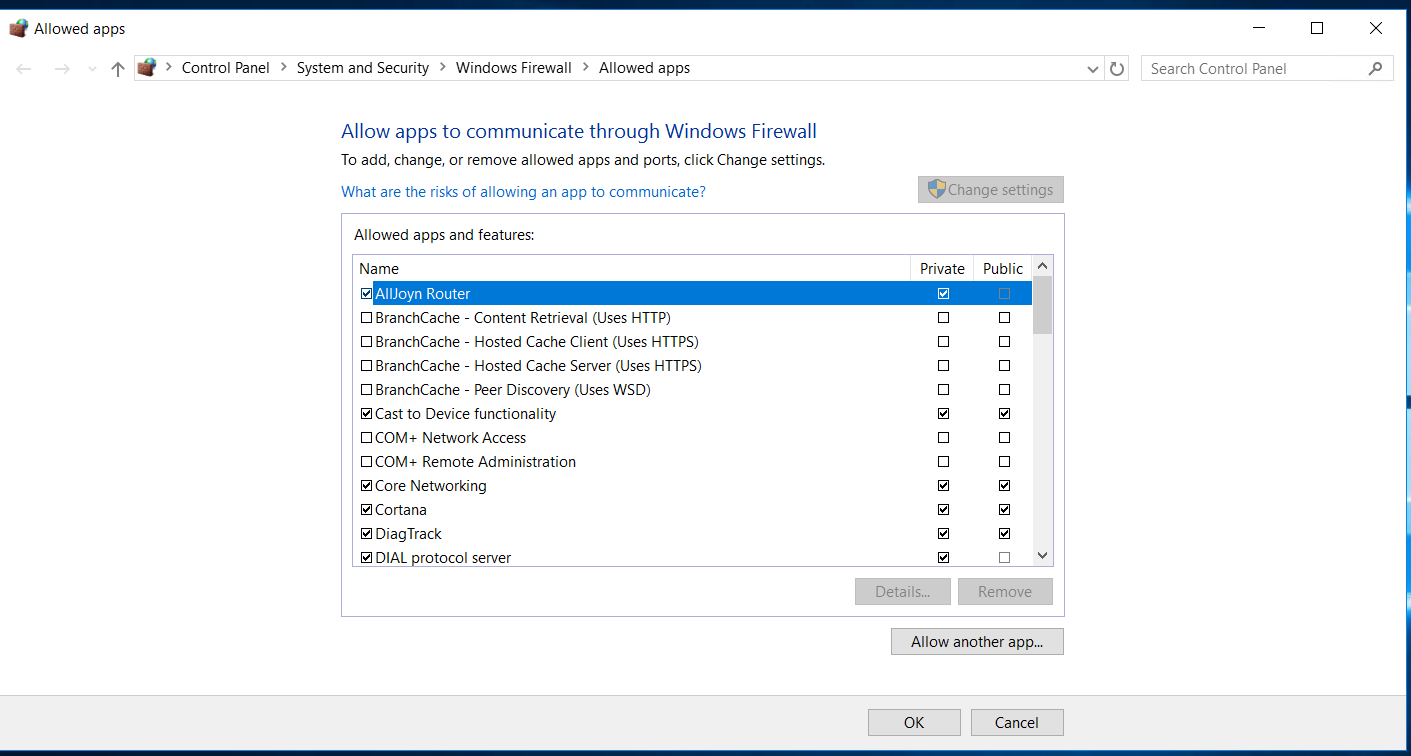Screen dimensions: 1411x756
Task: Open the risks of allowing an app link
Action: click(523, 192)
